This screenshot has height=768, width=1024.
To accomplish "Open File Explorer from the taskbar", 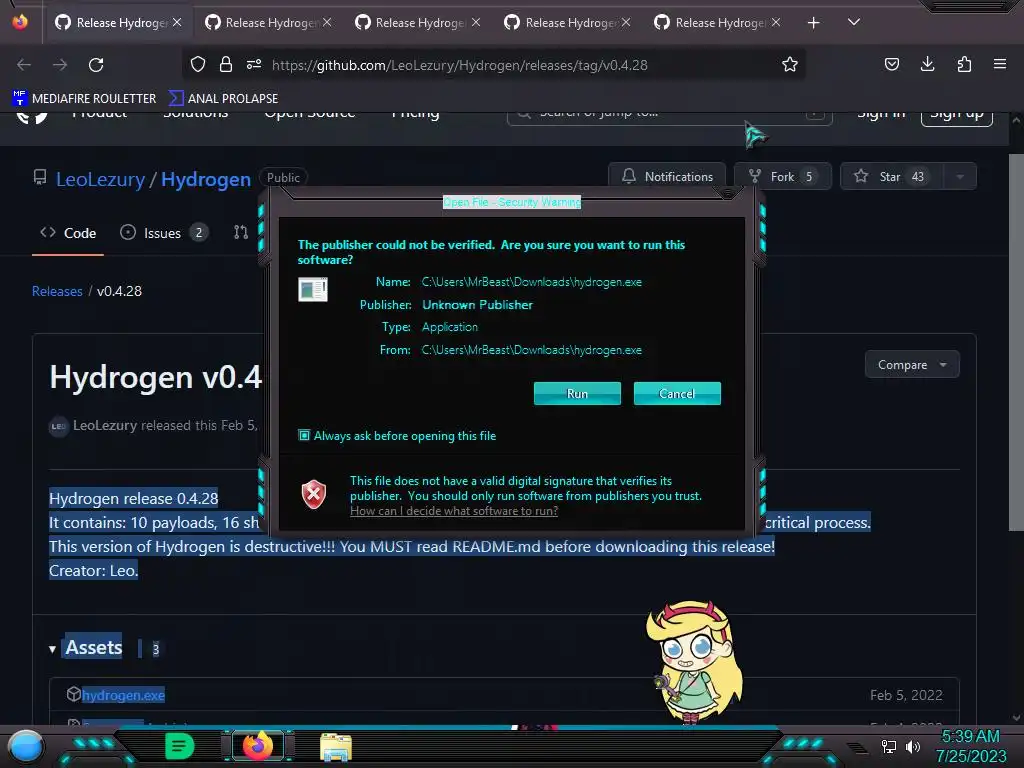I will point(336,746).
